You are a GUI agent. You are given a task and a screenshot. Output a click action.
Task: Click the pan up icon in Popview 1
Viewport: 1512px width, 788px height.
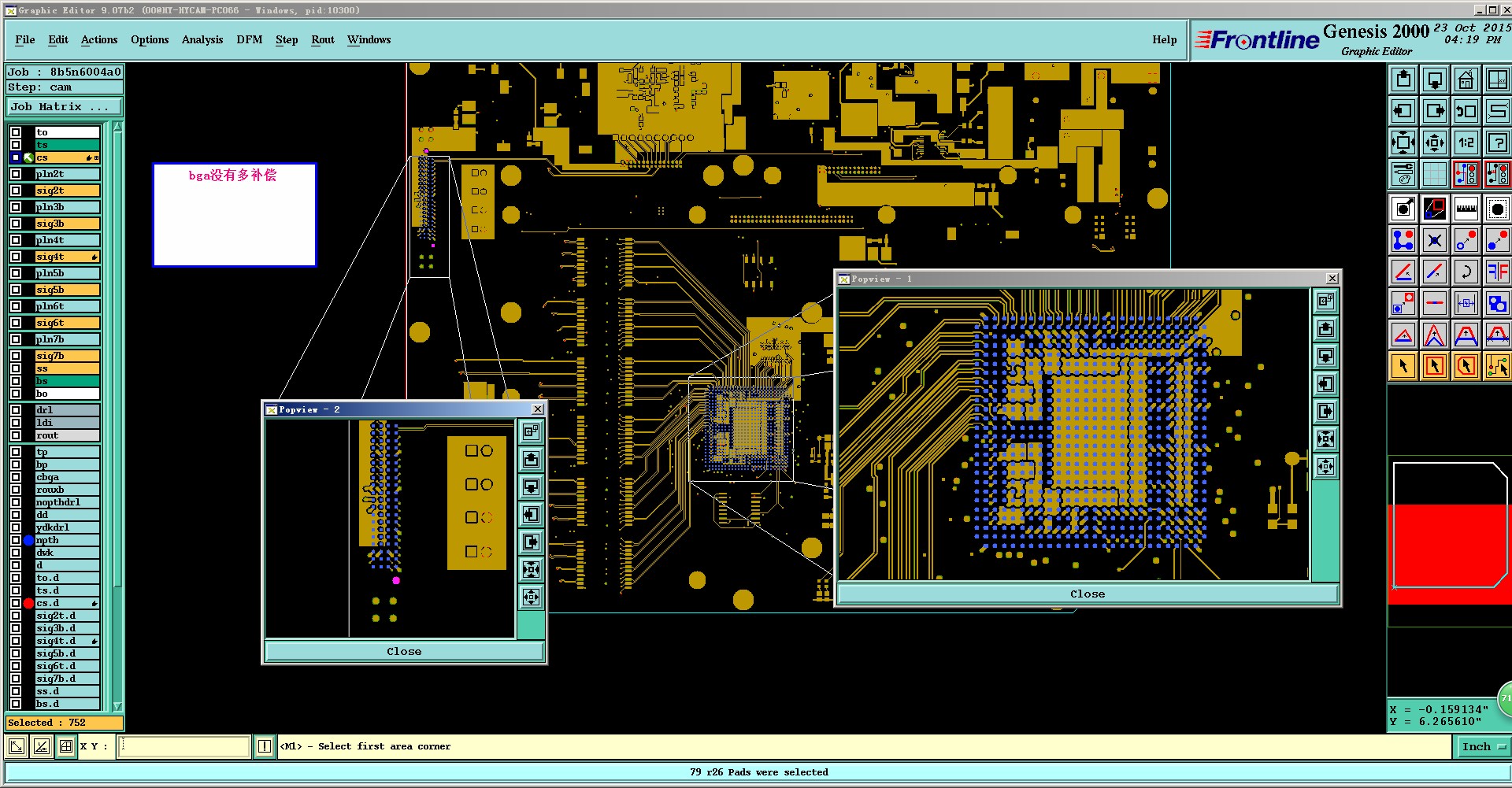1325,328
